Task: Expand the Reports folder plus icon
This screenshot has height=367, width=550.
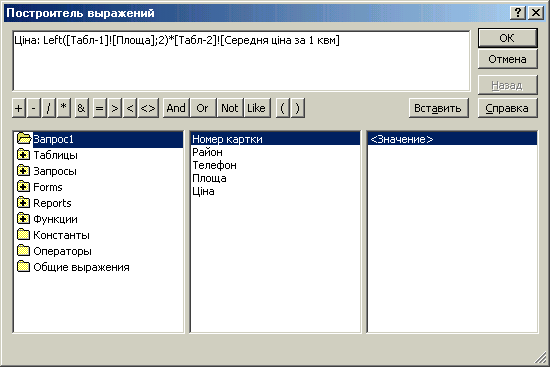Action: point(23,203)
